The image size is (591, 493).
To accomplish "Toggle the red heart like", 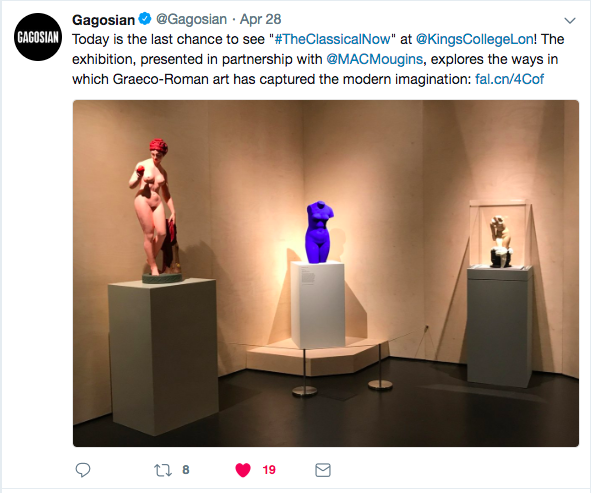I will coord(243,470).
